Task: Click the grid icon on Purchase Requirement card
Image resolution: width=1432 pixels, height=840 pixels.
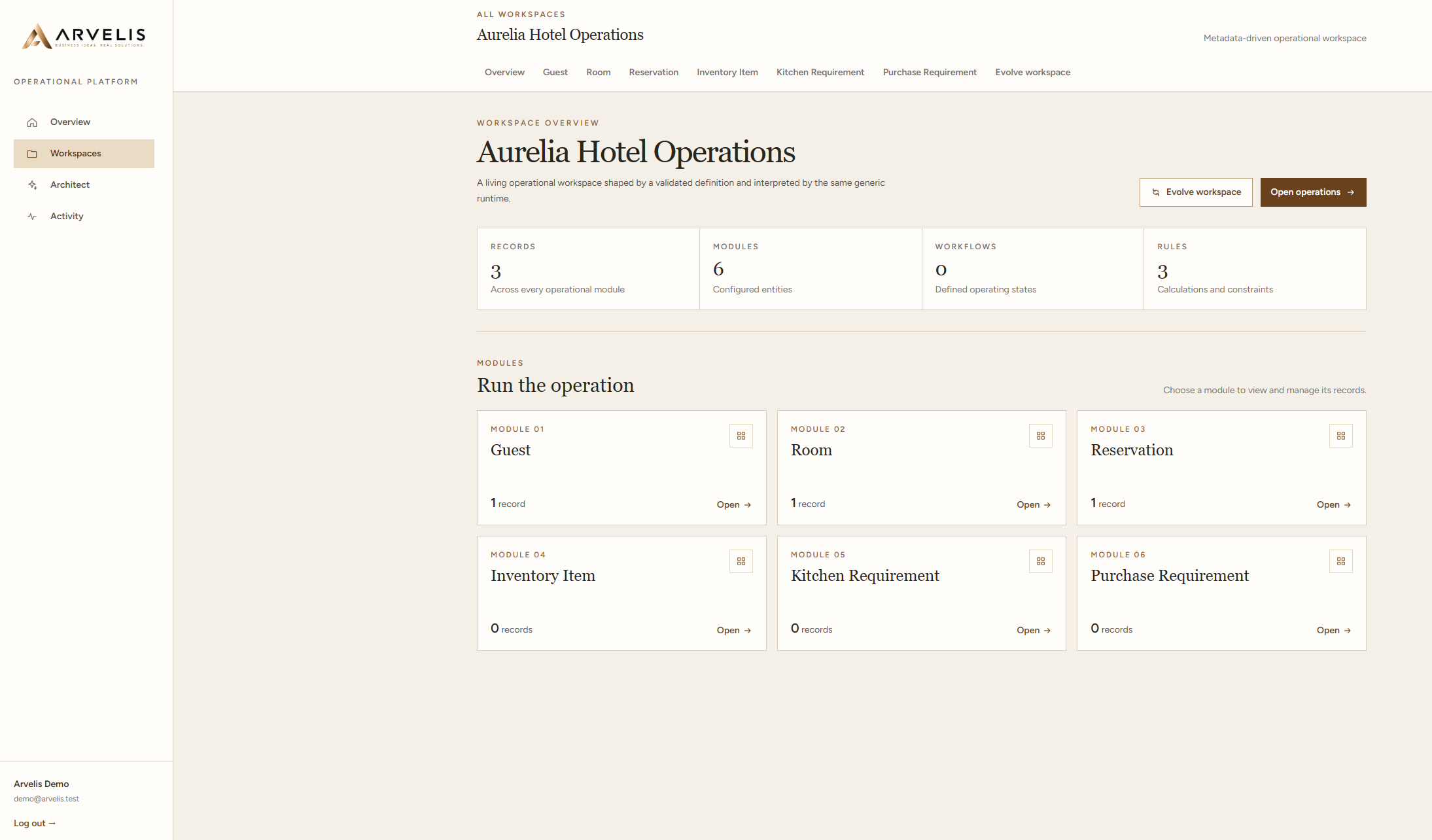Action: point(1341,561)
